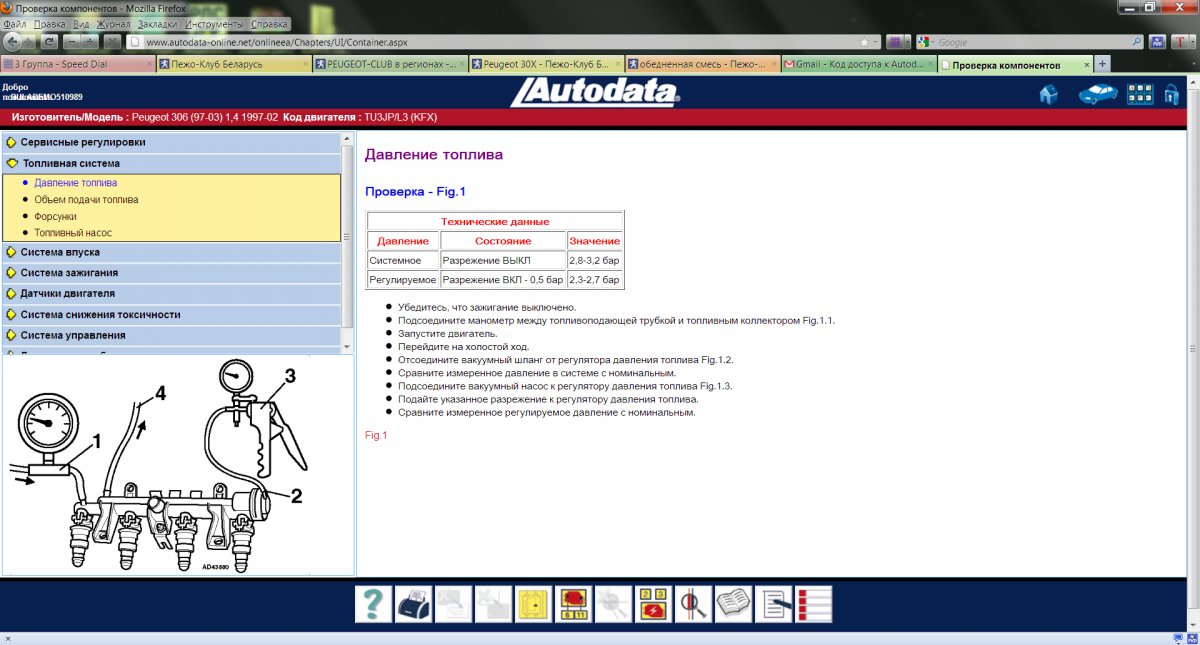Click the document with pen notes icon

pyautogui.click(x=773, y=604)
